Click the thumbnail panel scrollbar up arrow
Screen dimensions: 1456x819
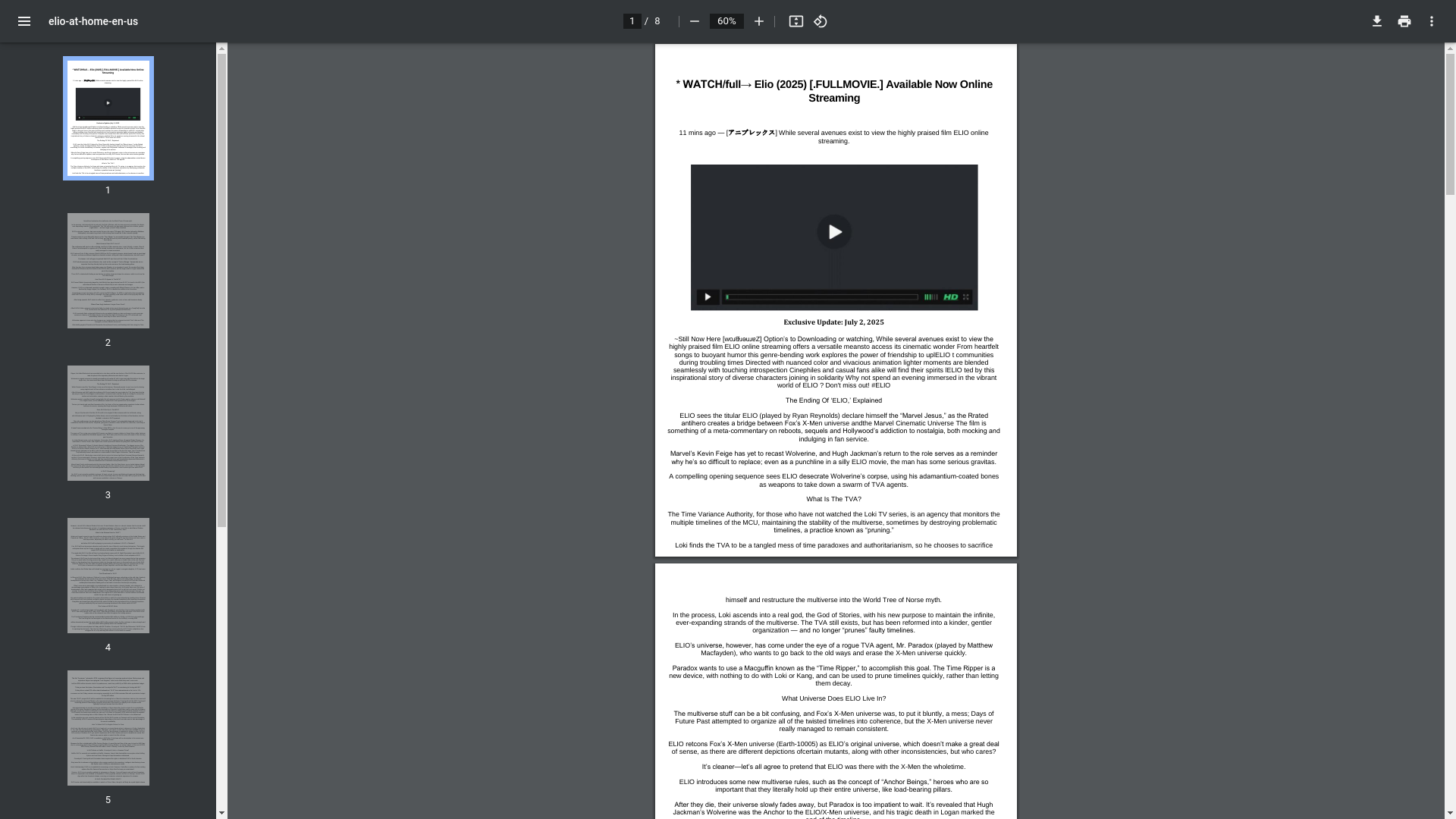[221, 49]
